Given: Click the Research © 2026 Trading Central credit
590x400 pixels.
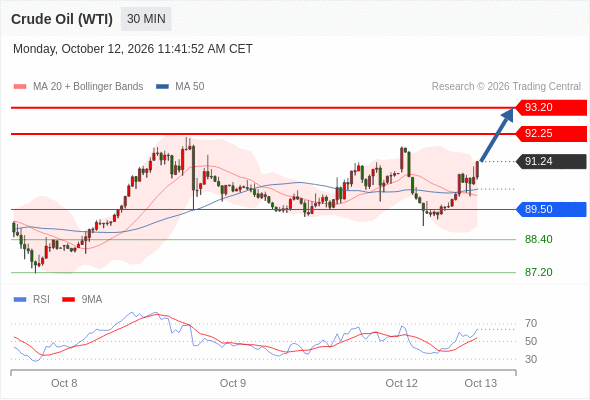Looking at the screenshot, I should (506, 87).
